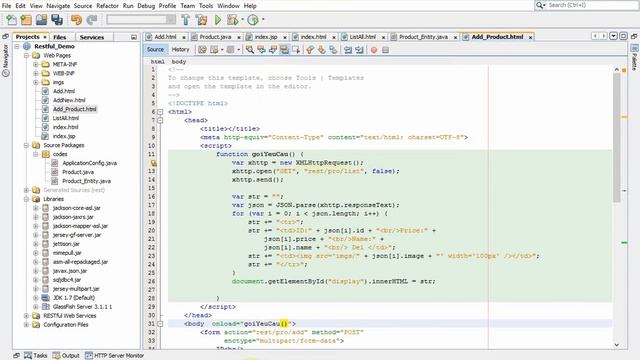Click Find Previous Occurrence editor icon

point(261,50)
